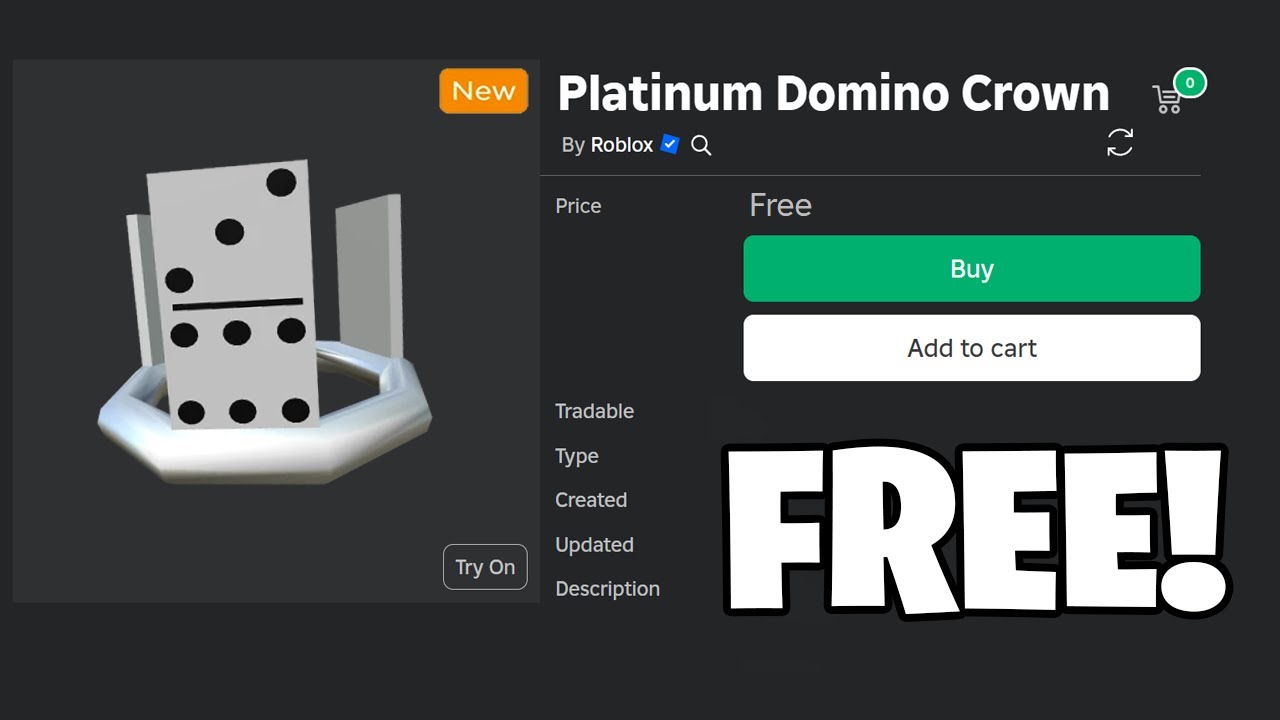The width and height of the screenshot is (1280, 720).
Task: Click the blue verified badge
Action: click(670, 145)
